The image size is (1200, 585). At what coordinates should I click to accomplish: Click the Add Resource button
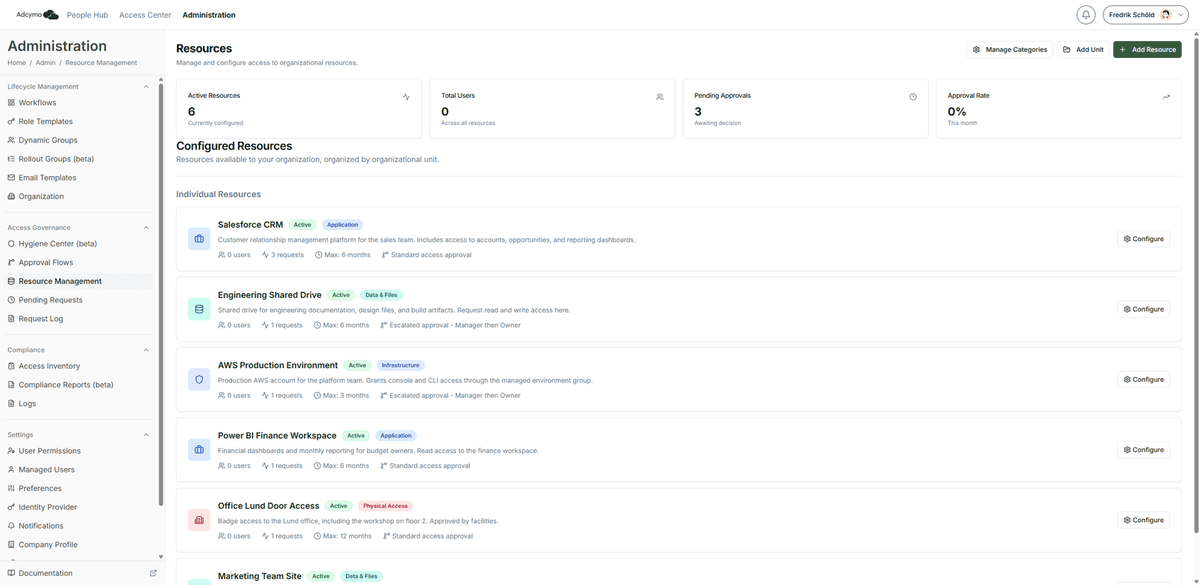click(1147, 49)
